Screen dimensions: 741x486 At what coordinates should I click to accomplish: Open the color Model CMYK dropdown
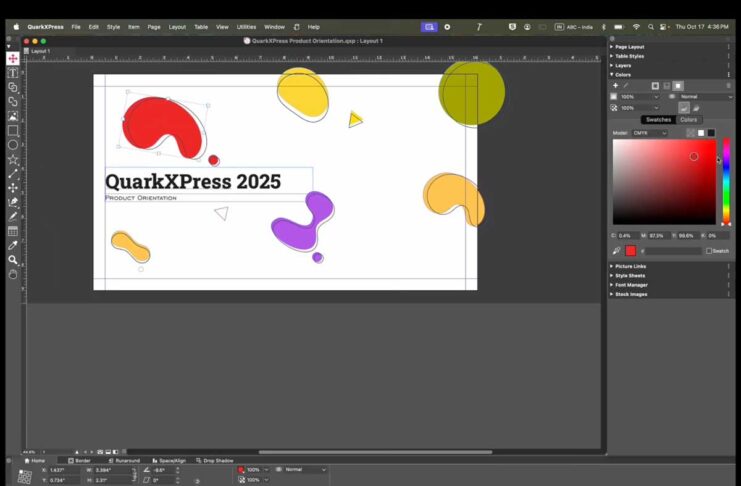pos(650,133)
